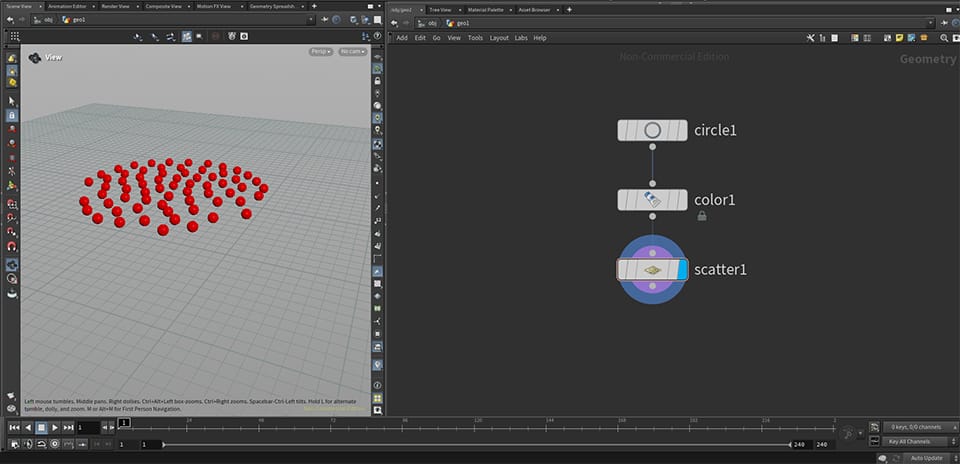Select the scatter1 node
Screen dimensions: 960x464
click(x=653, y=269)
